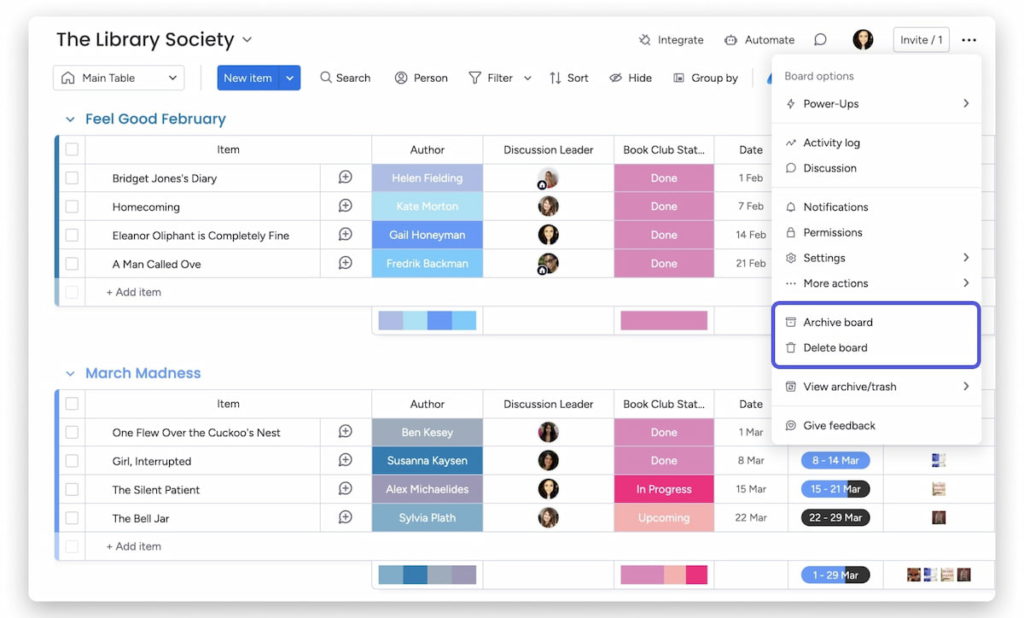1024x618 pixels.
Task: Open the Person filter
Action: tap(421, 77)
